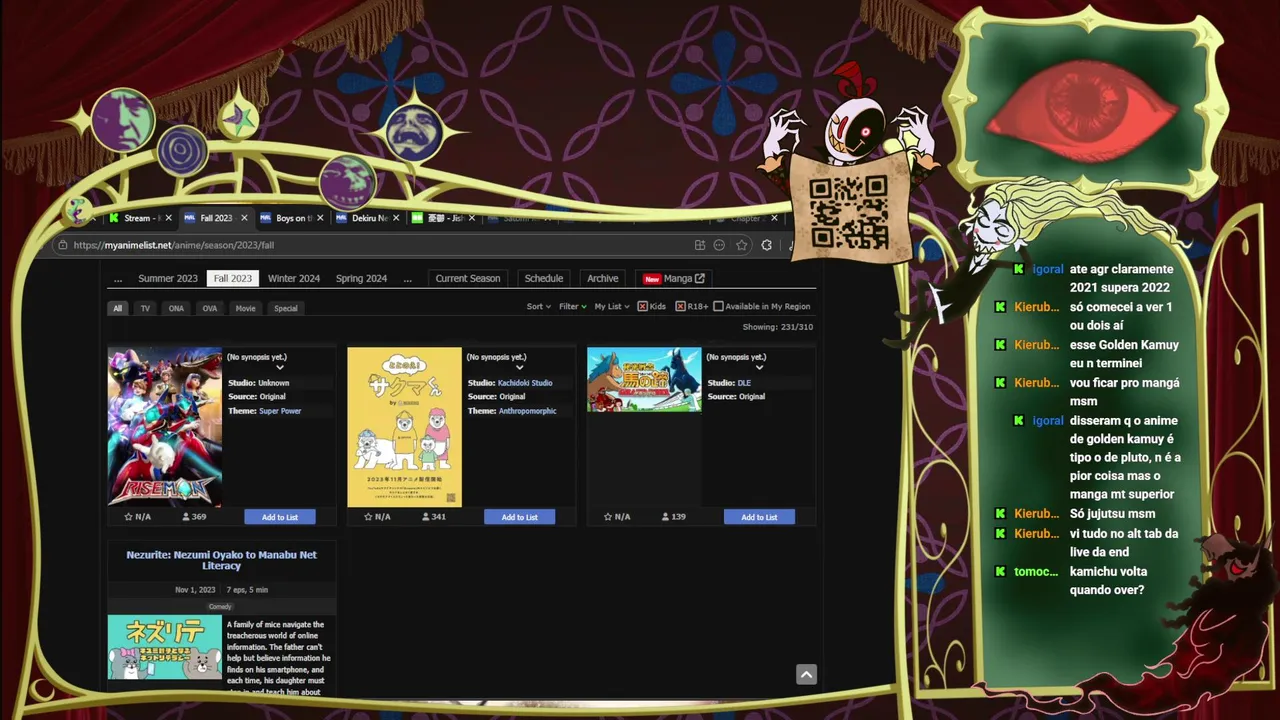Filter the list by the ONA type
The width and height of the screenshot is (1280, 720).
coord(176,308)
